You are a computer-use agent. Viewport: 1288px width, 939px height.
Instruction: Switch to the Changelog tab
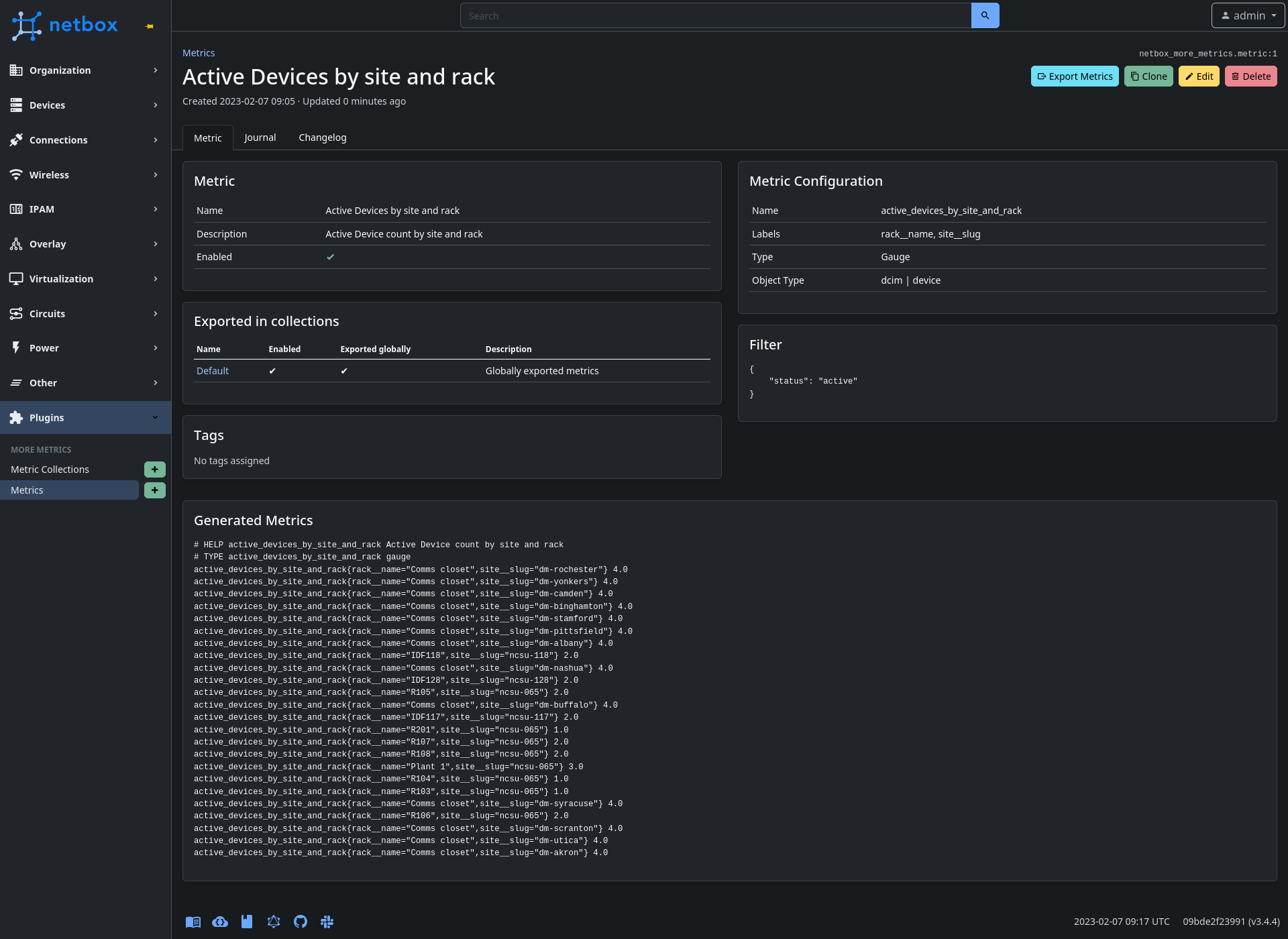[x=322, y=137]
